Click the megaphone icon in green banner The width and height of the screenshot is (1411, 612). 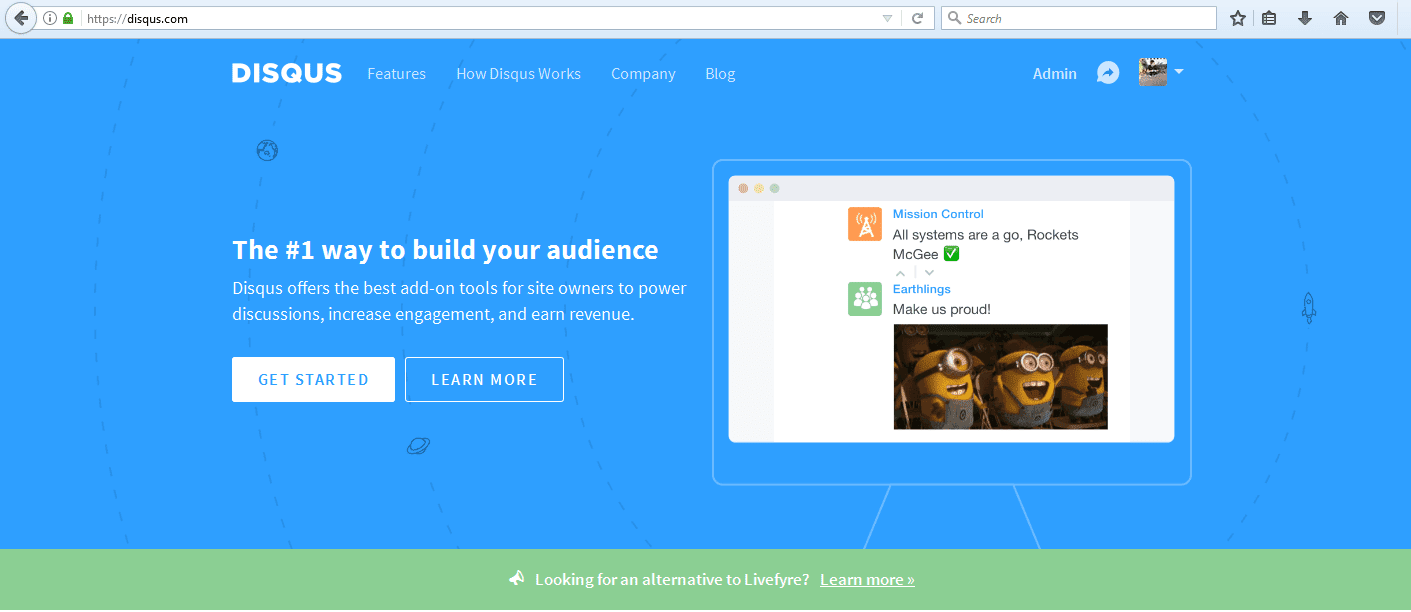point(517,579)
